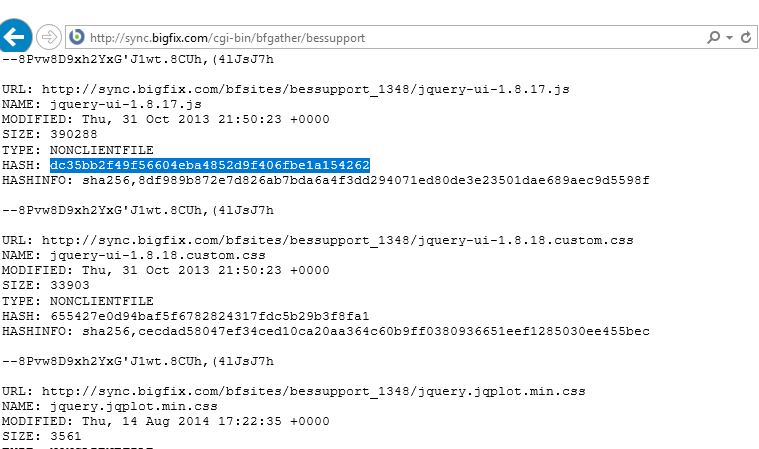The height and width of the screenshot is (449, 759).
Task: Click first TYPE: NONCLIENTFILE line
Action: [x=77, y=150]
